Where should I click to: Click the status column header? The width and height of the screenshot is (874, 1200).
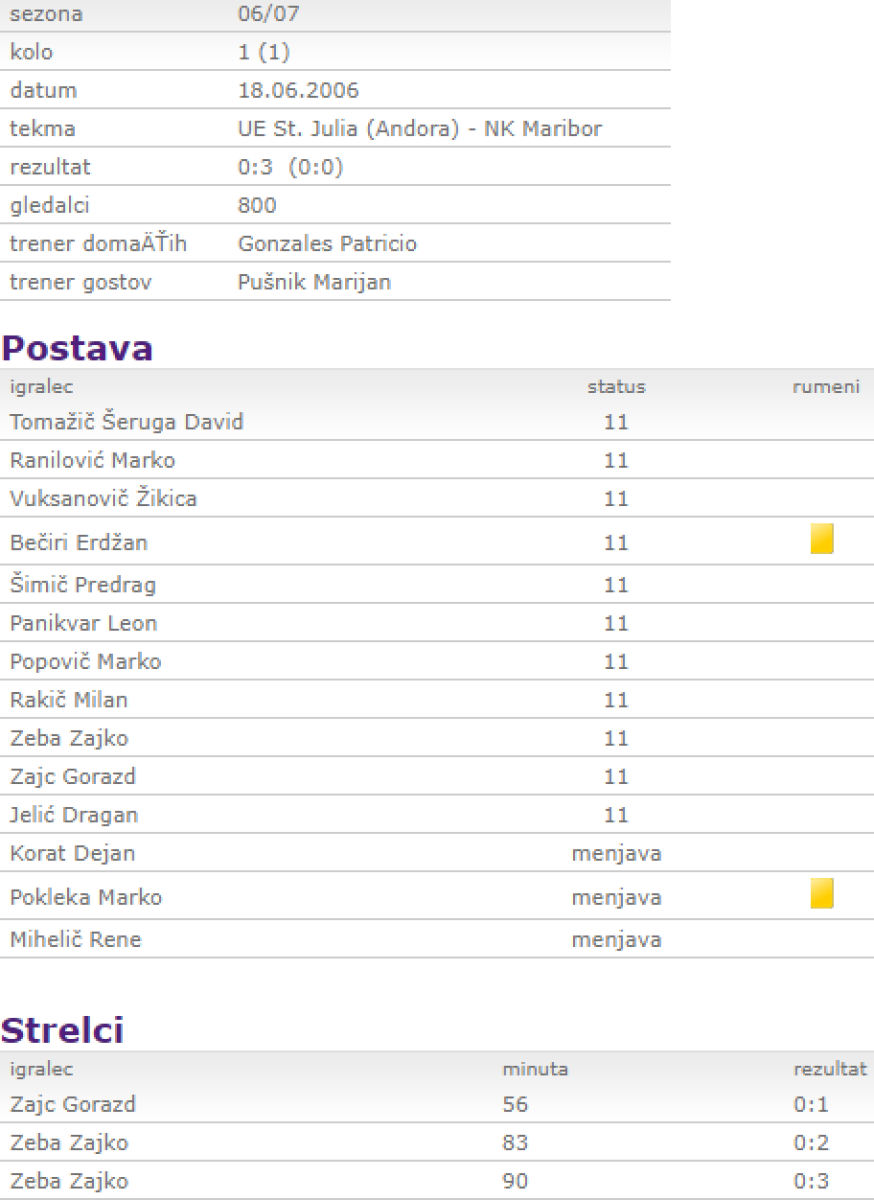tap(616, 387)
